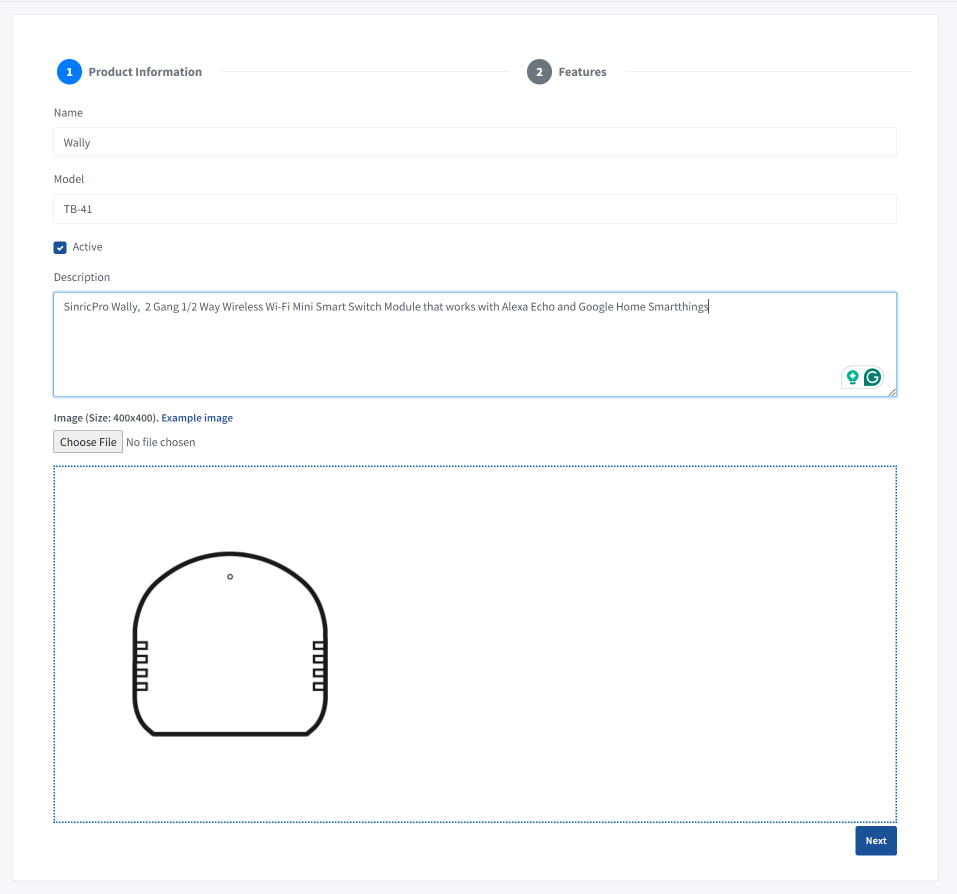957x894 pixels.
Task: Switch to the Features step label
Action: (x=582, y=72)
